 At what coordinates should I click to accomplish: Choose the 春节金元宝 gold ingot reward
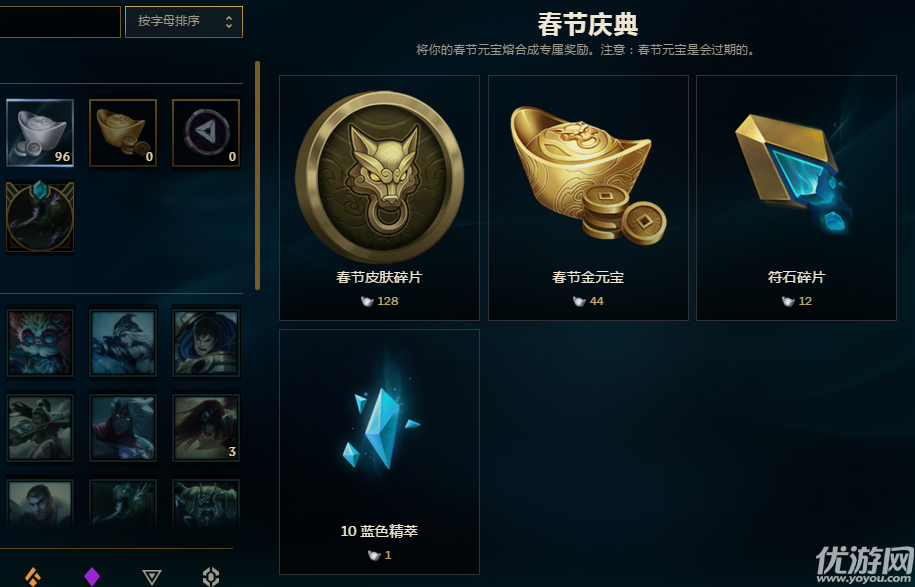click(588, 198)
